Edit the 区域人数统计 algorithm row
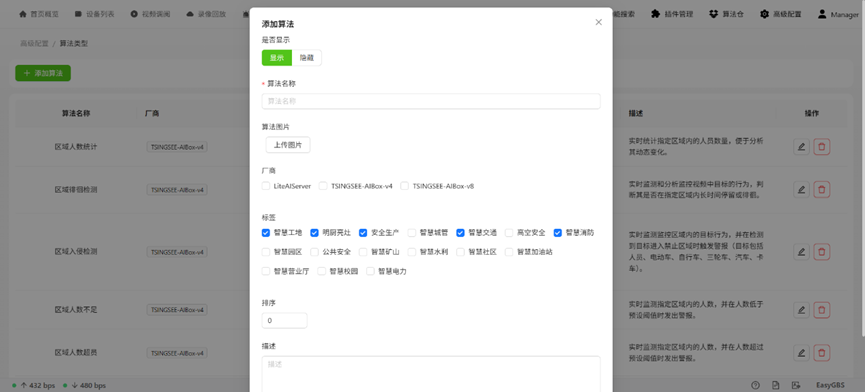The height and width of the screenshot is (392, 865). coord(801,147)
